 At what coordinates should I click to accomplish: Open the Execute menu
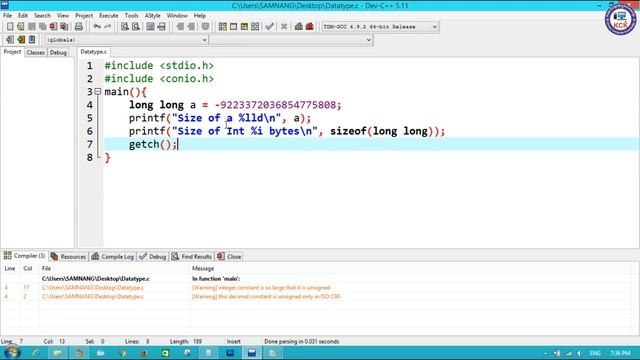tap(109, 16)
